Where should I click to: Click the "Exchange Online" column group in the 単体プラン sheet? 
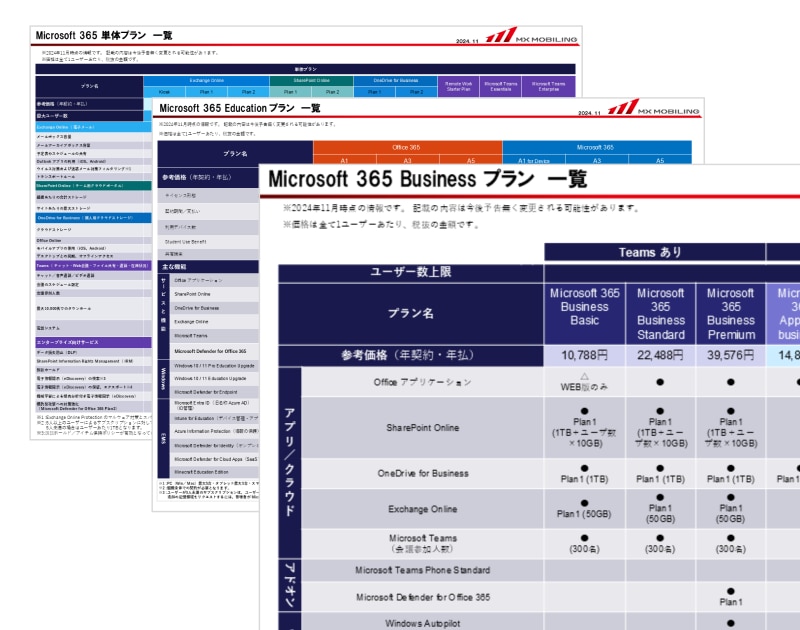pyautogui.click(x=207, y=81)
